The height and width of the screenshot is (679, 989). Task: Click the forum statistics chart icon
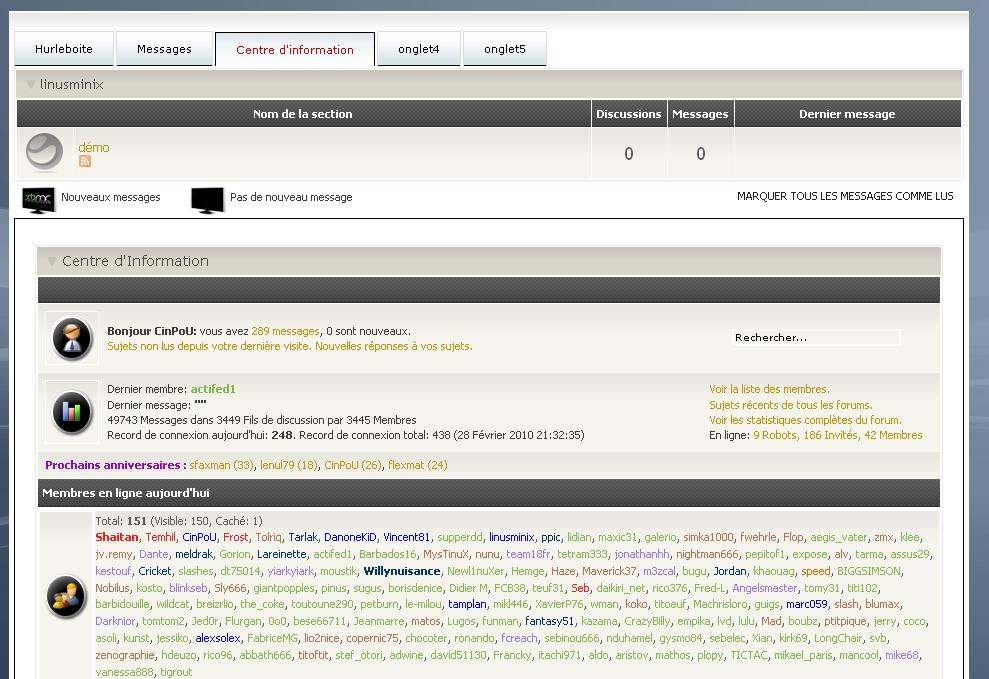click(x=71, y=411)
